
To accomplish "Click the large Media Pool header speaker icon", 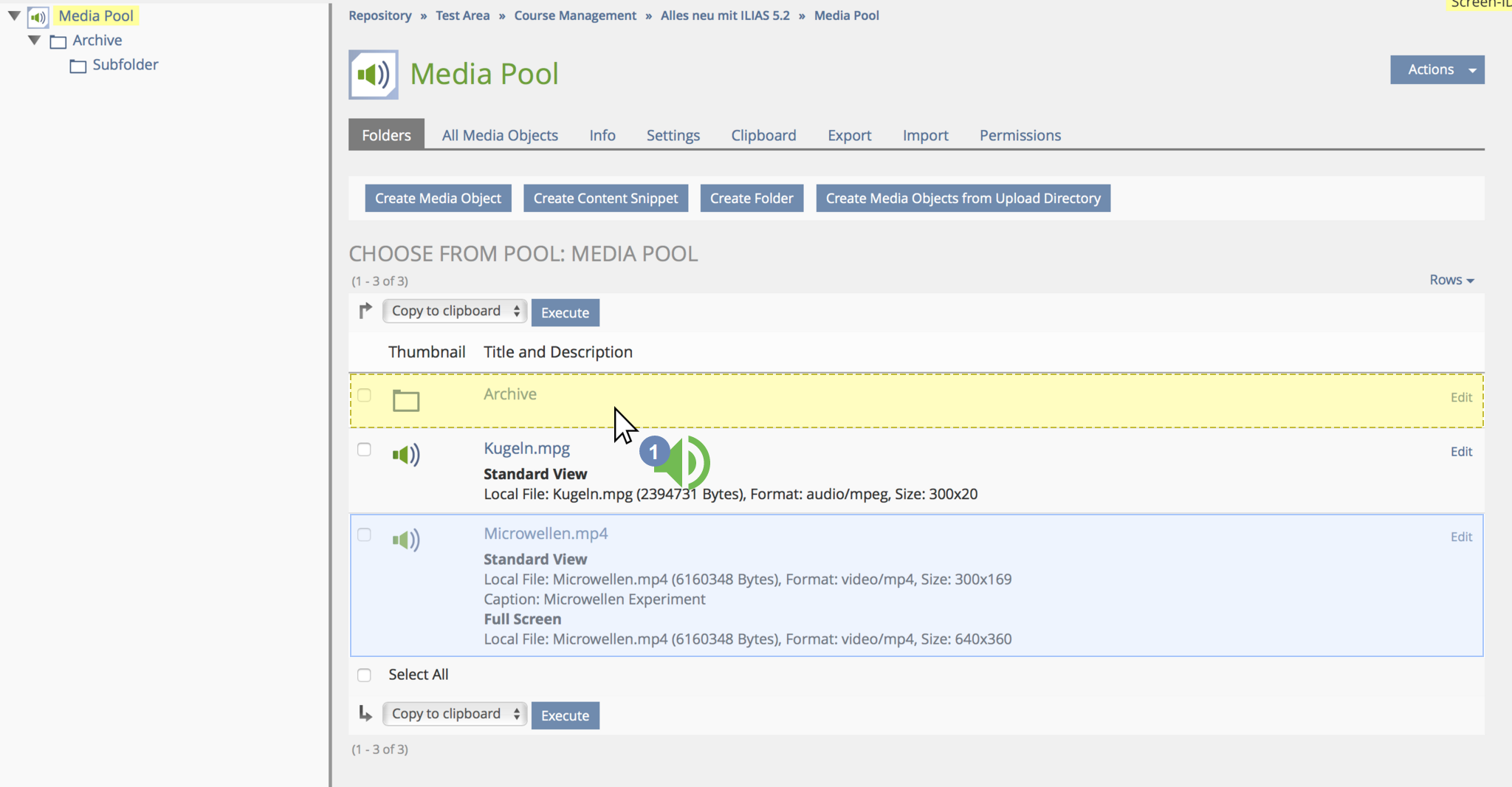I will pos(374,75).
